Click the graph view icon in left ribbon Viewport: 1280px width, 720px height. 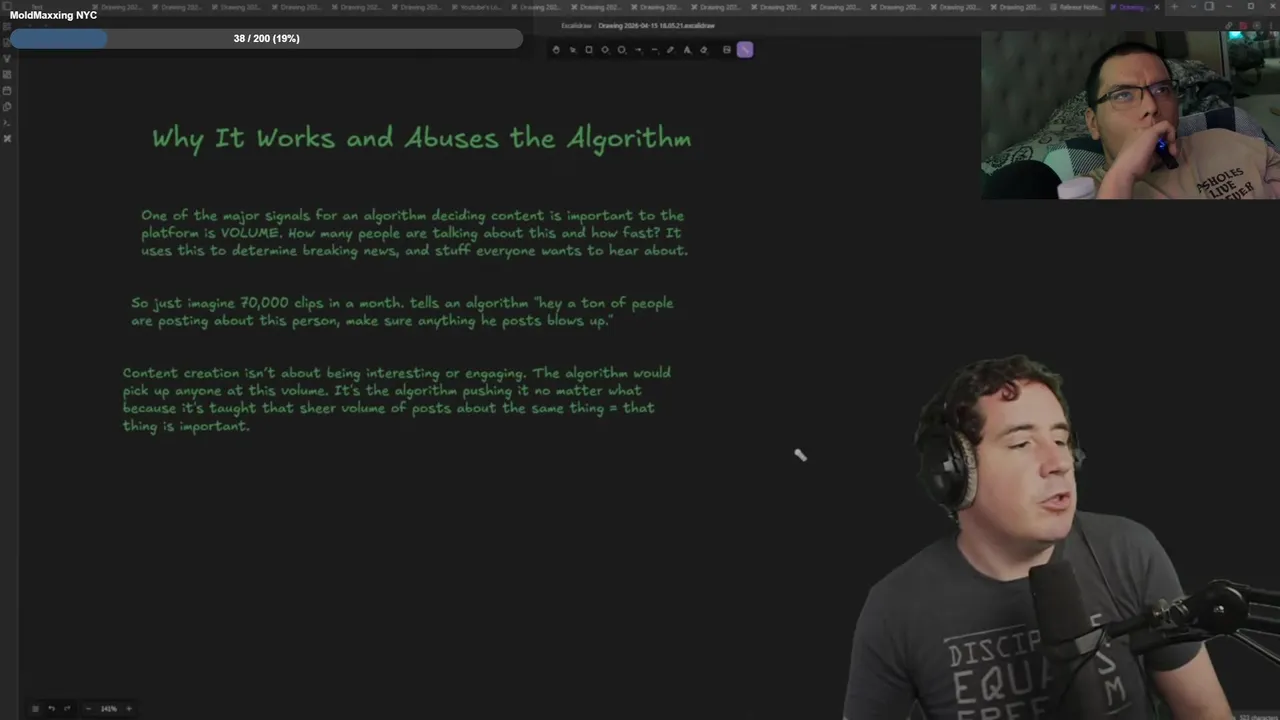(x=7, y=58)
